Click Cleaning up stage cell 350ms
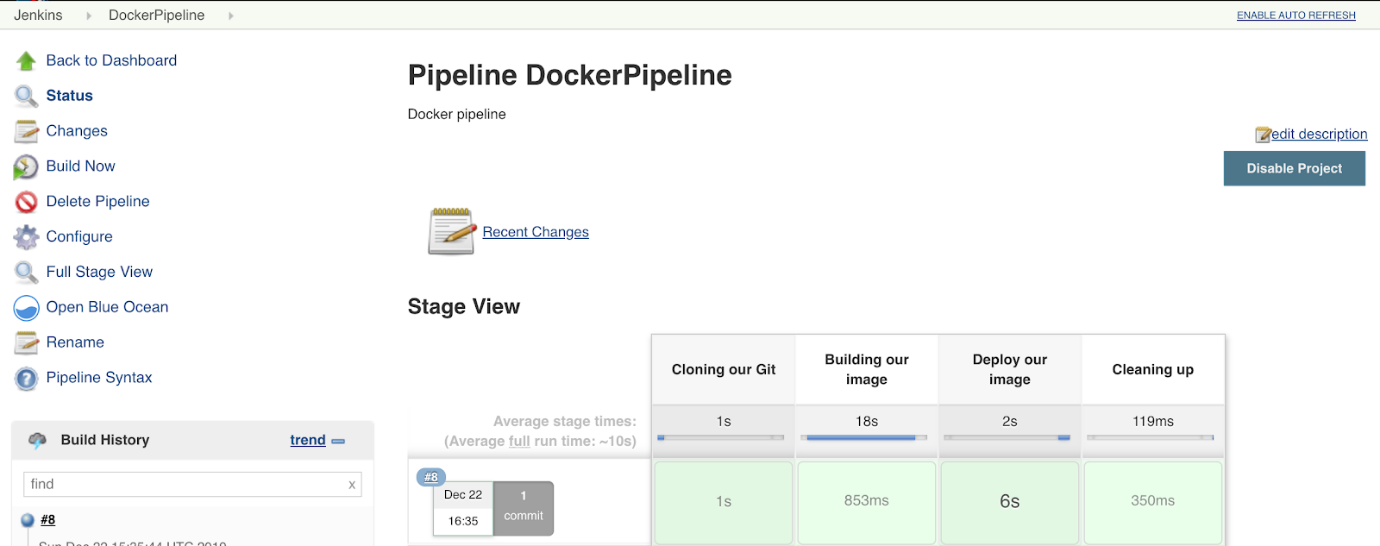 point(1152,501)
